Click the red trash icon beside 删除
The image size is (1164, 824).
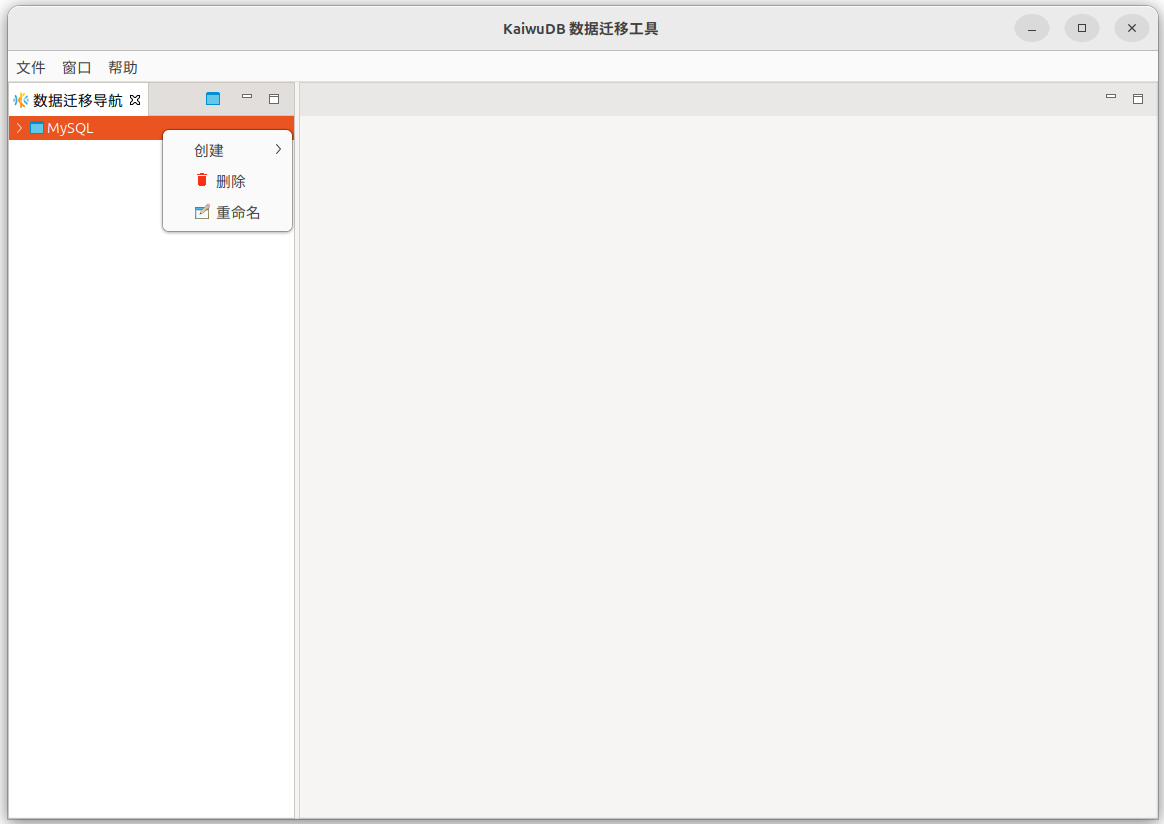click(x=202, y=181)
